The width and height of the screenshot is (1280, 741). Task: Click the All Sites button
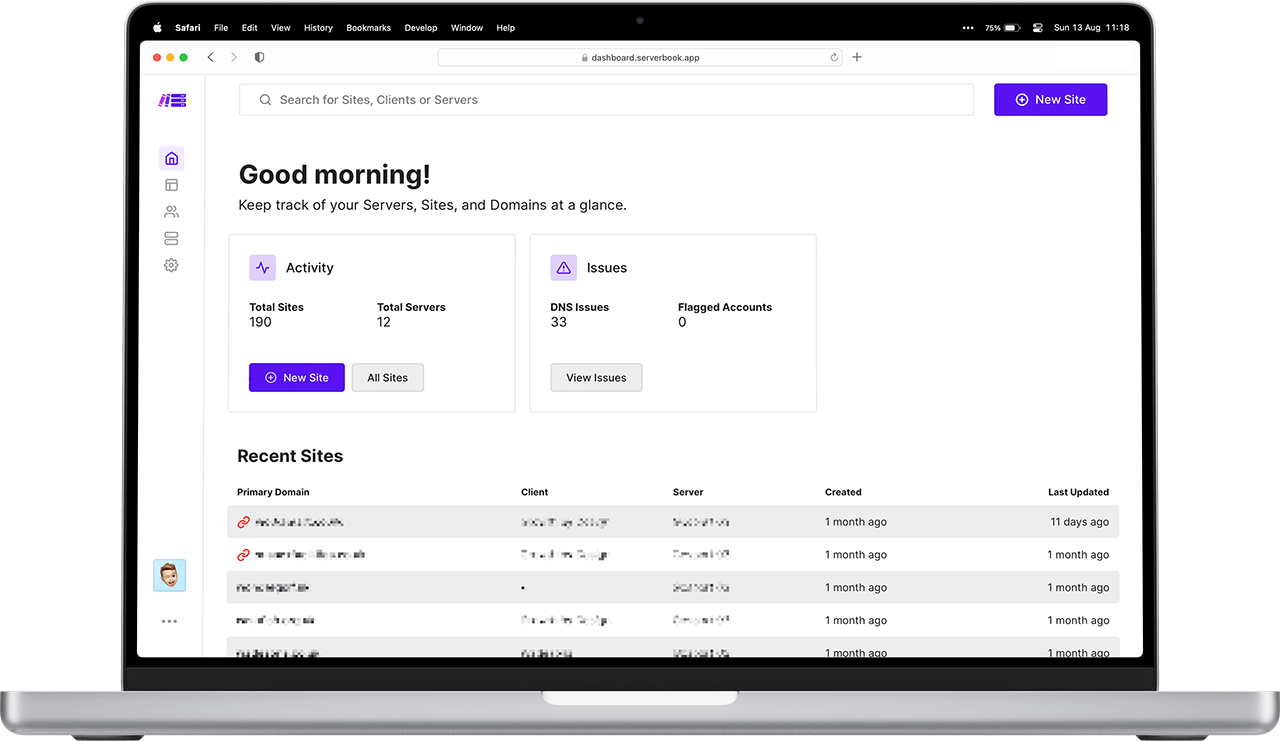click(387, 378)
